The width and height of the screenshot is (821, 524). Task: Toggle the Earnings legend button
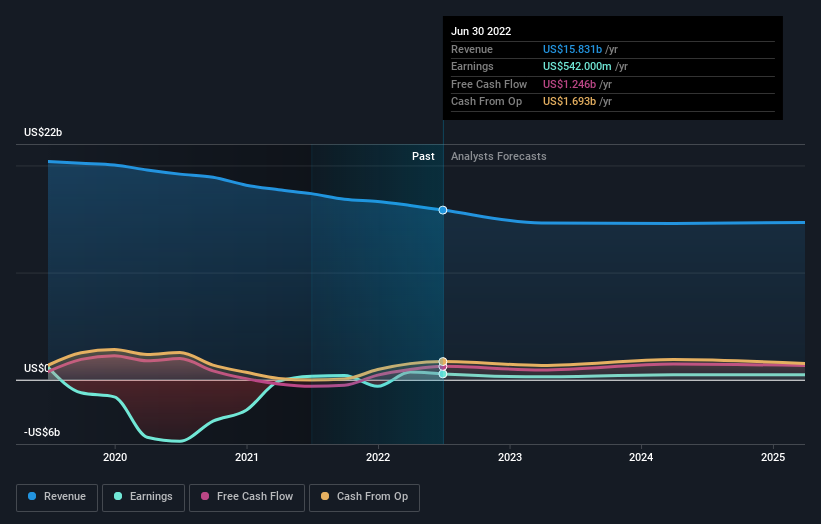tap(143, 497)
